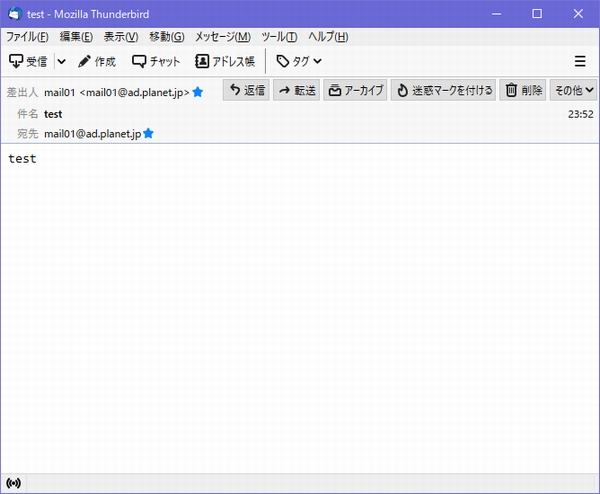Maximize the Thunderbird window
The image size is (600, 494).
tap(537, 14)
